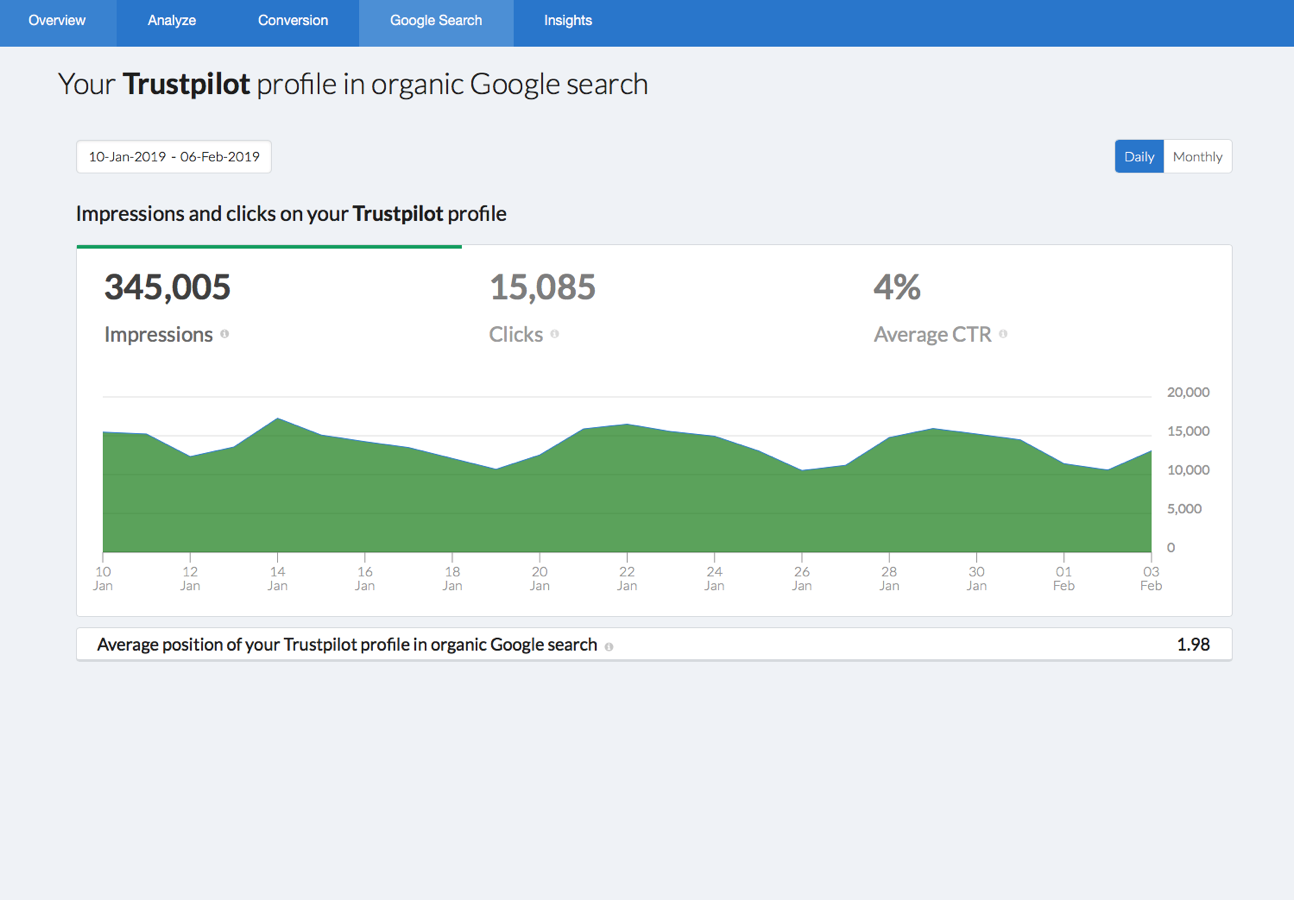Switch chart to Daily view
The image size is (1294, 900).
point(1139,157)
